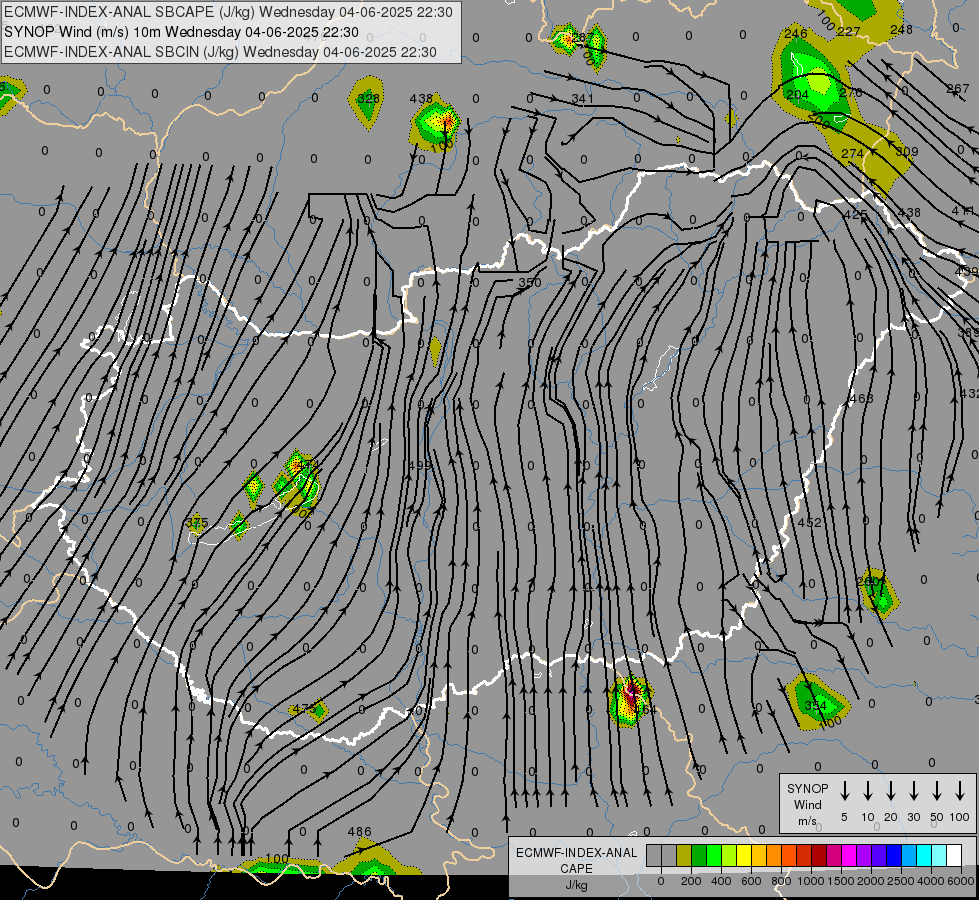979x900 pixels.
Task: Click the 309 value on the map
Action: point(907,152)
